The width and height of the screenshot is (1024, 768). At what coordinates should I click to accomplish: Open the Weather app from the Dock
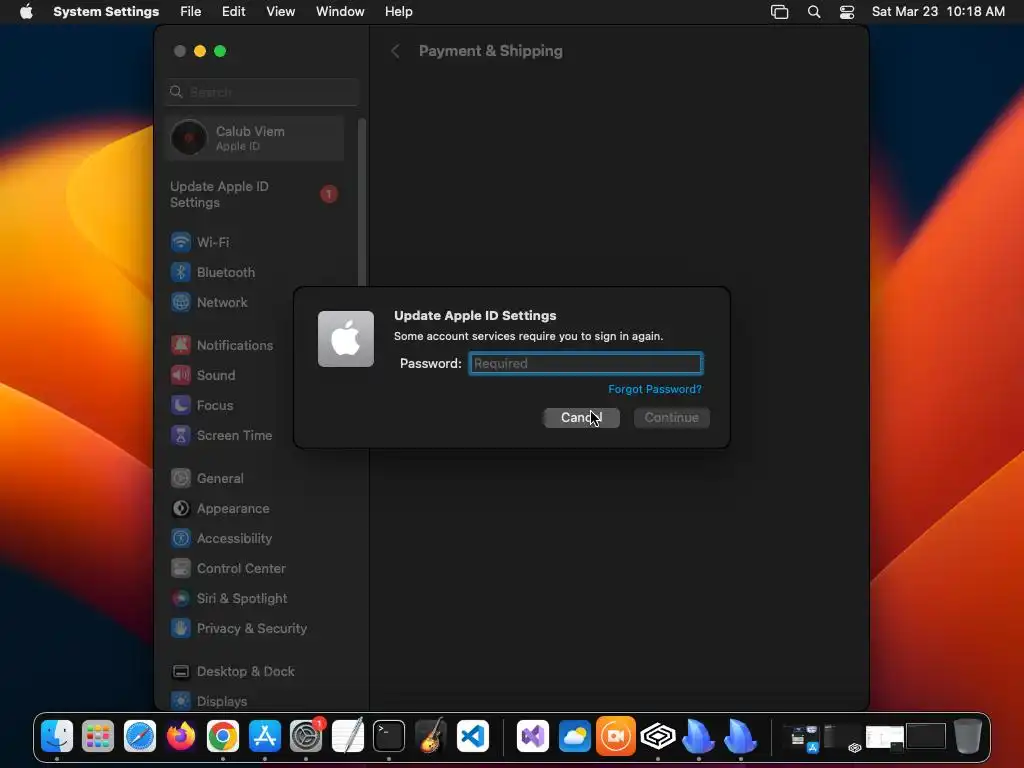[574, 736]
